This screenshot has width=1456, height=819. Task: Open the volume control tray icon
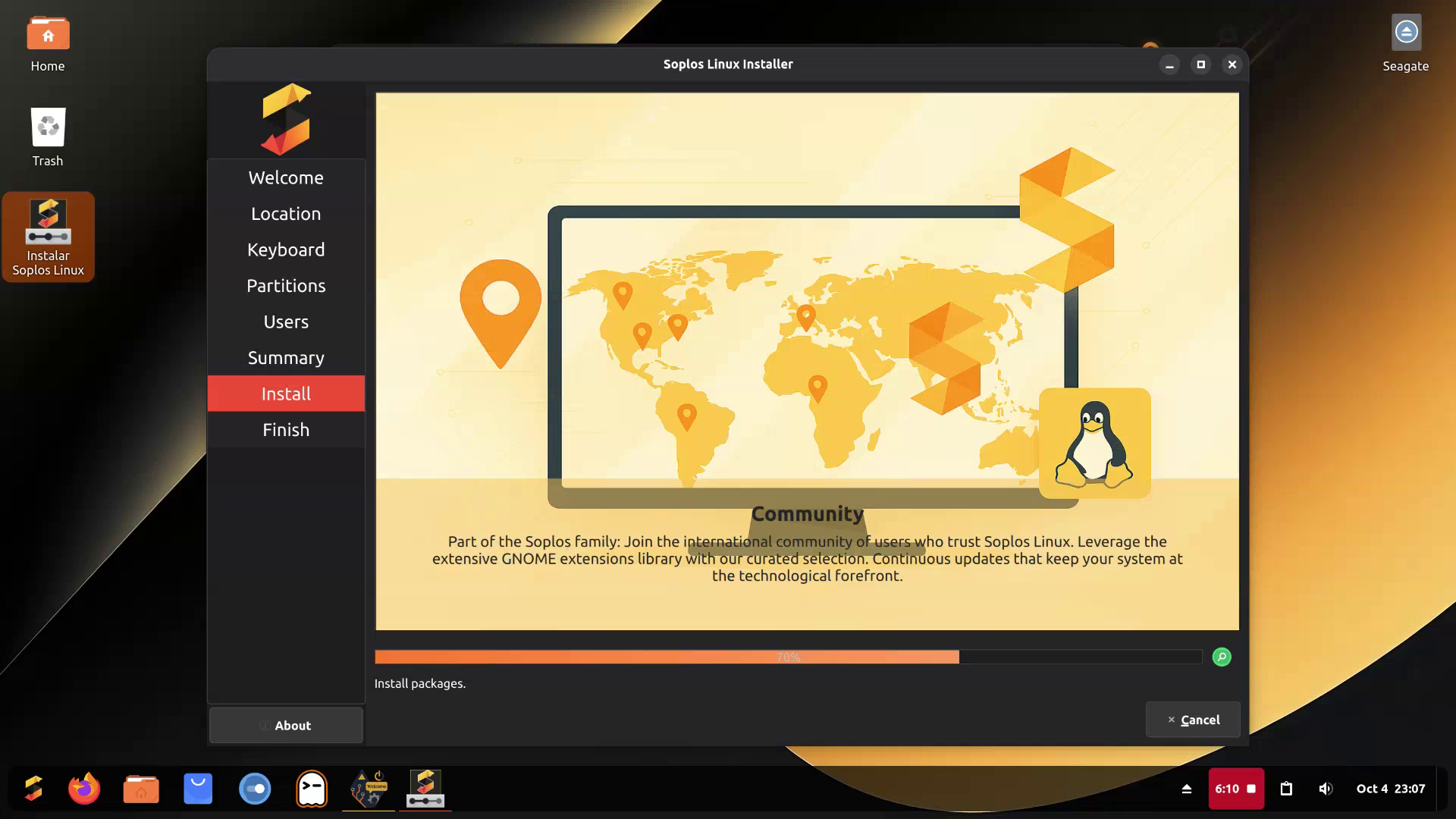pyautogui.click(x=1326, y=789)
